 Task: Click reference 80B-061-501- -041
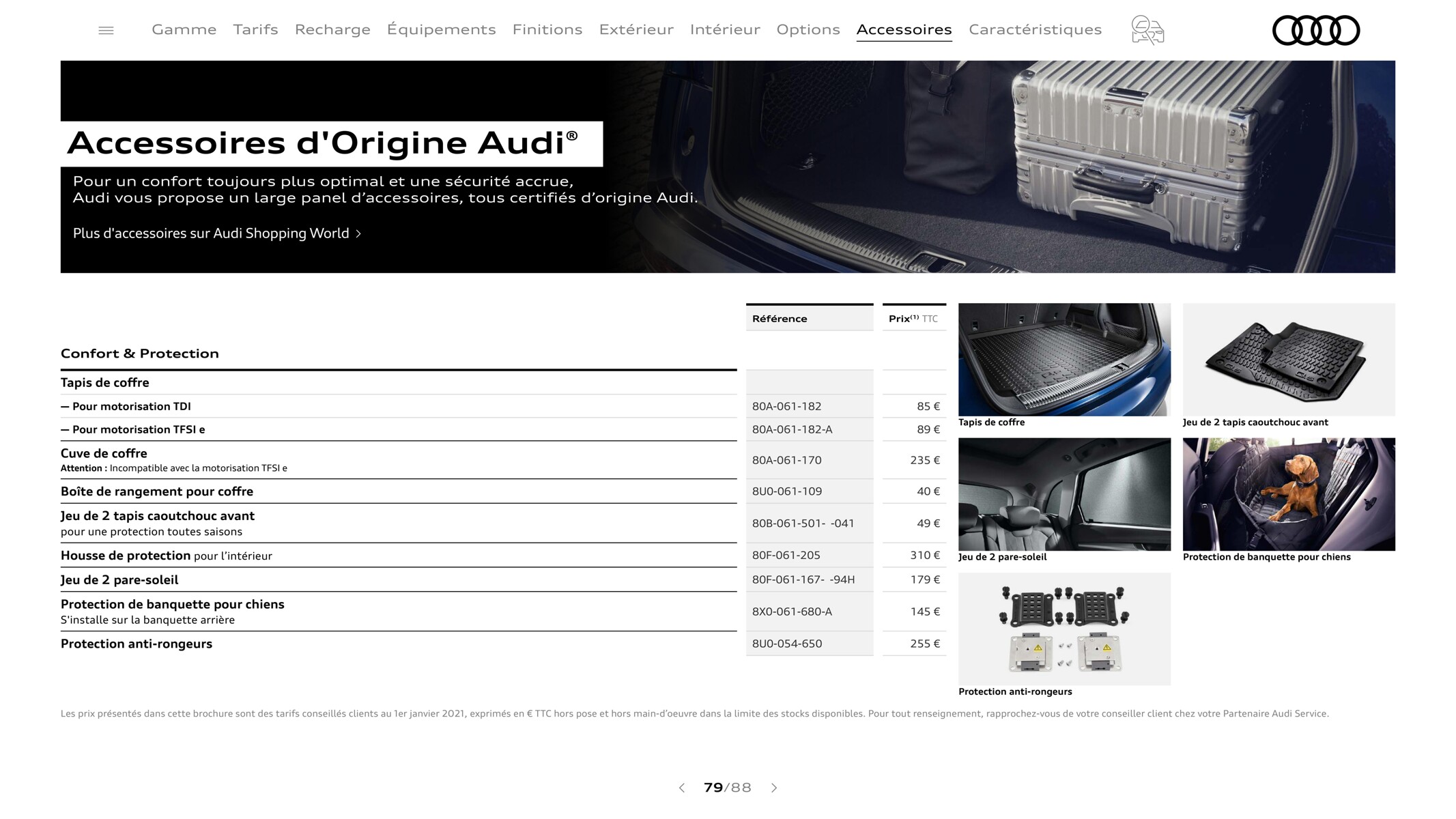coord(803,523)
